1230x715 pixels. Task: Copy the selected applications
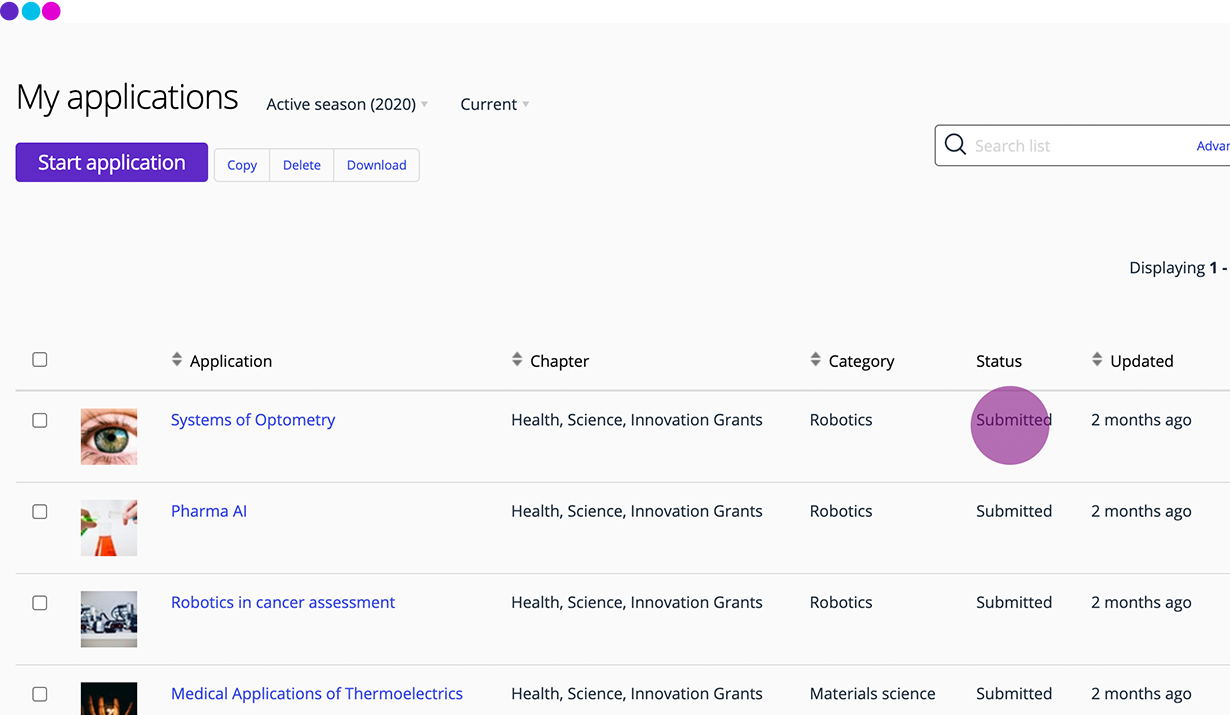(x=241, y=164)
